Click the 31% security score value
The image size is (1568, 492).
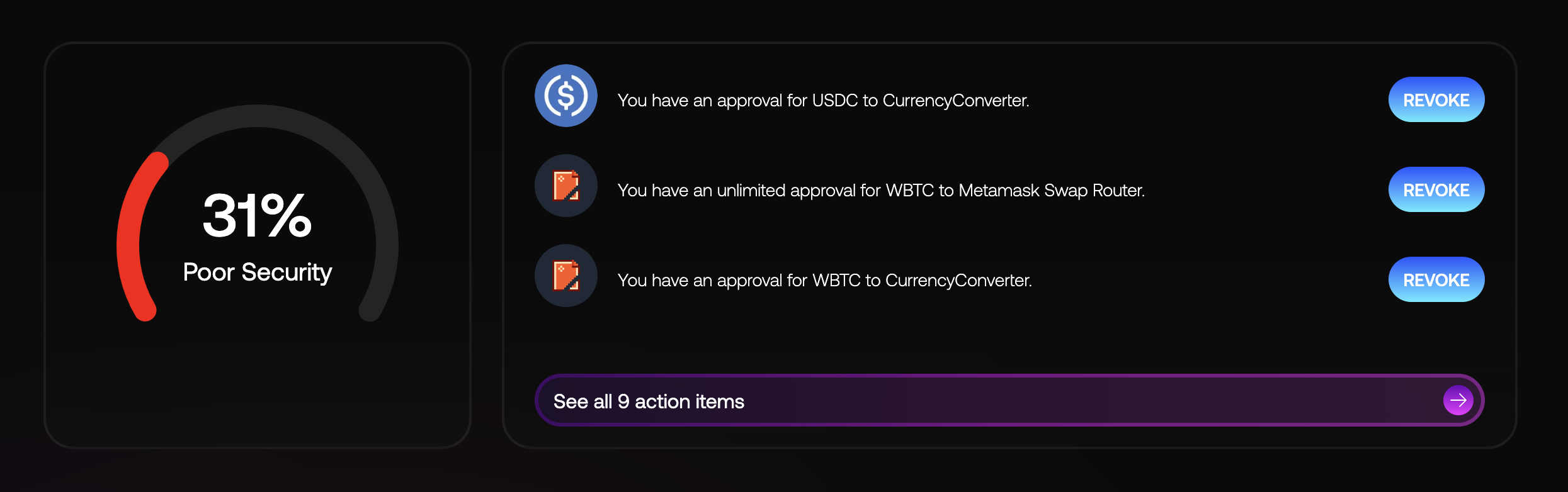[257, 216]
